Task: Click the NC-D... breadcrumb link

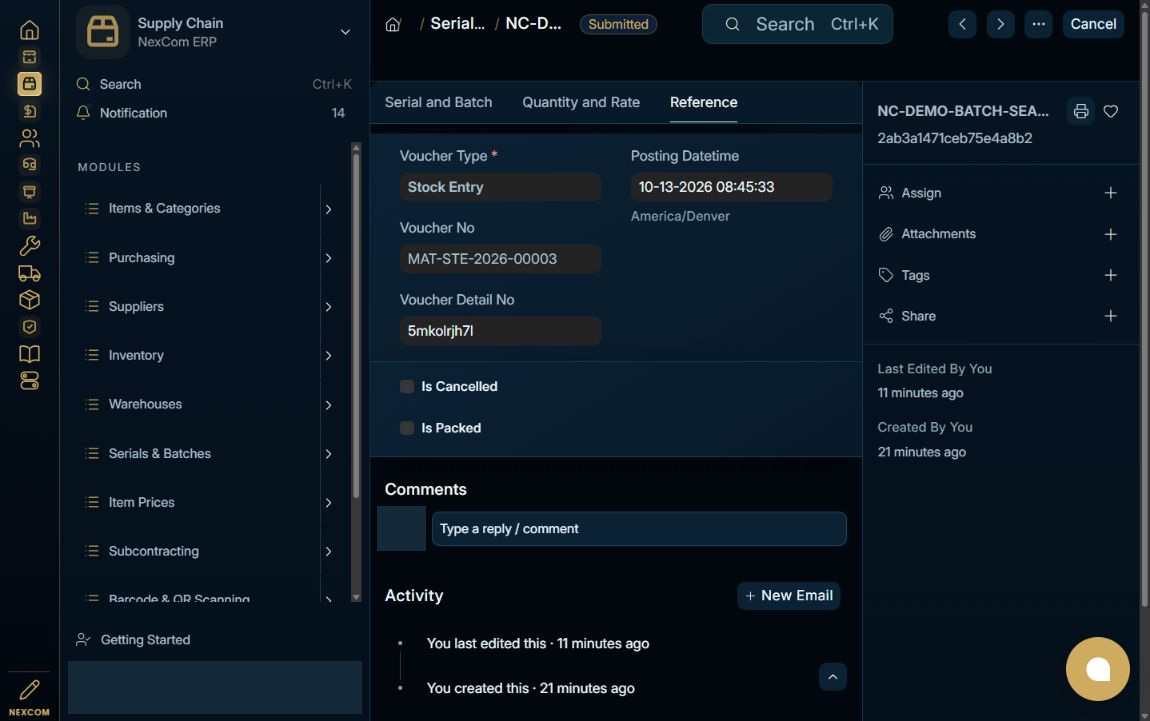Action: point(533,23)
